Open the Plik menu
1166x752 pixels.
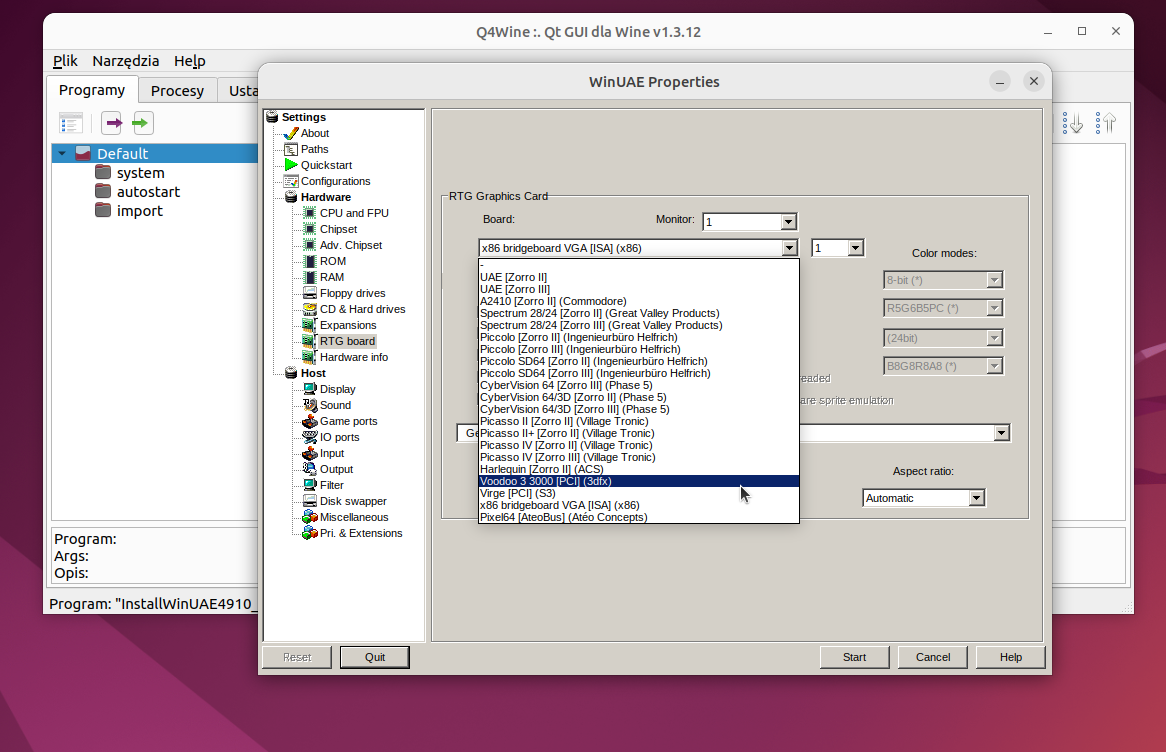[65, 61]
